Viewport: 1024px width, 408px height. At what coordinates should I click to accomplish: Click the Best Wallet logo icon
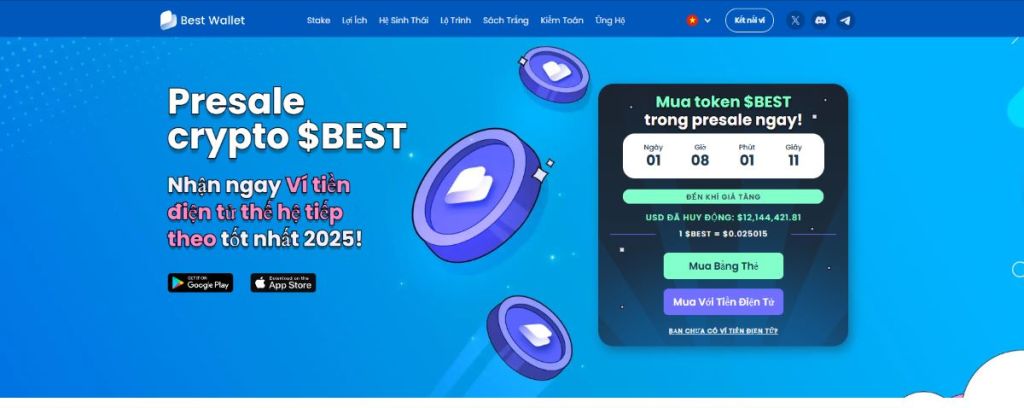[x=168, y=20]
